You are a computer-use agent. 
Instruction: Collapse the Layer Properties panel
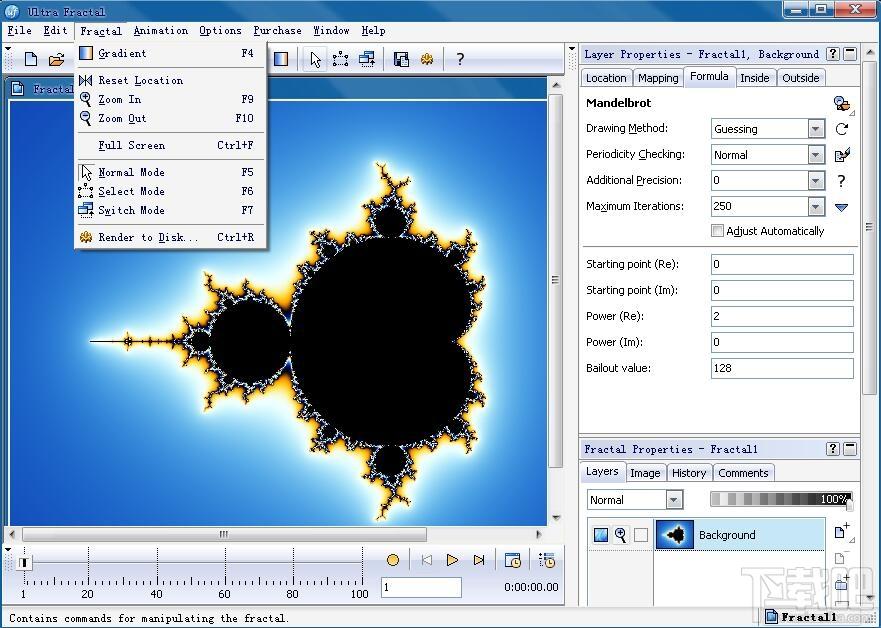(x=851, y=54)
